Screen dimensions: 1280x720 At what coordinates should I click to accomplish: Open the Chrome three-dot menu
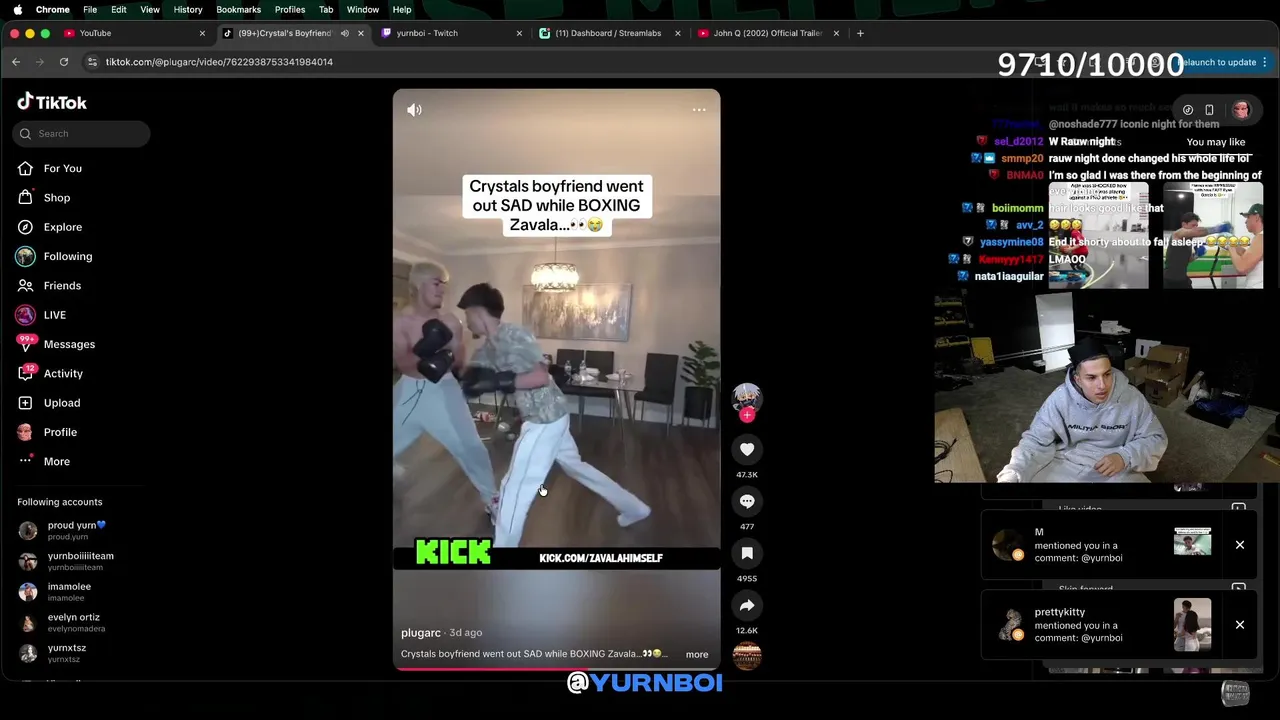1265,62
